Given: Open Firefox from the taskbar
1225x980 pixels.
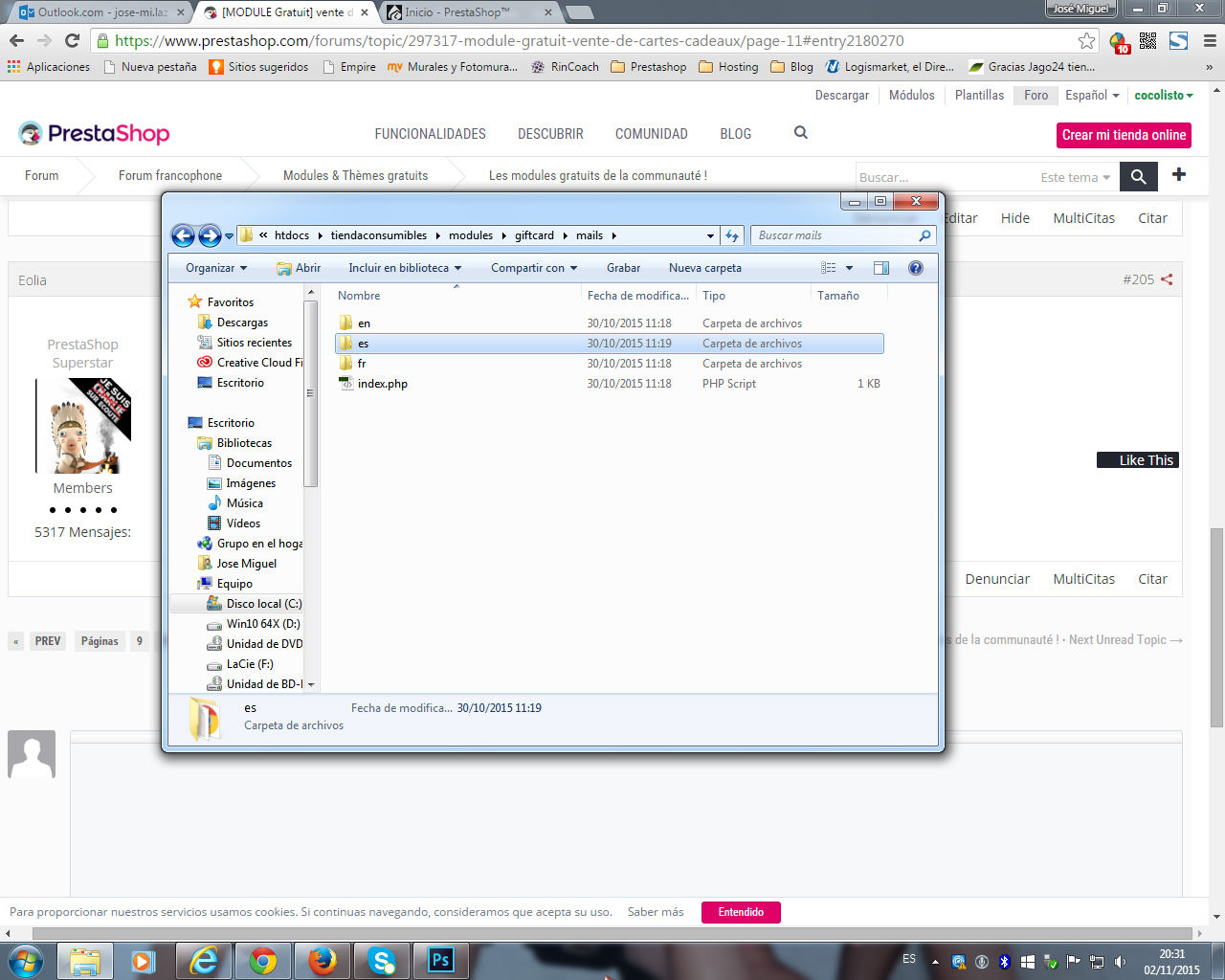Looking at the screenshot, I should pyautogui.click(x=323, y=961).
